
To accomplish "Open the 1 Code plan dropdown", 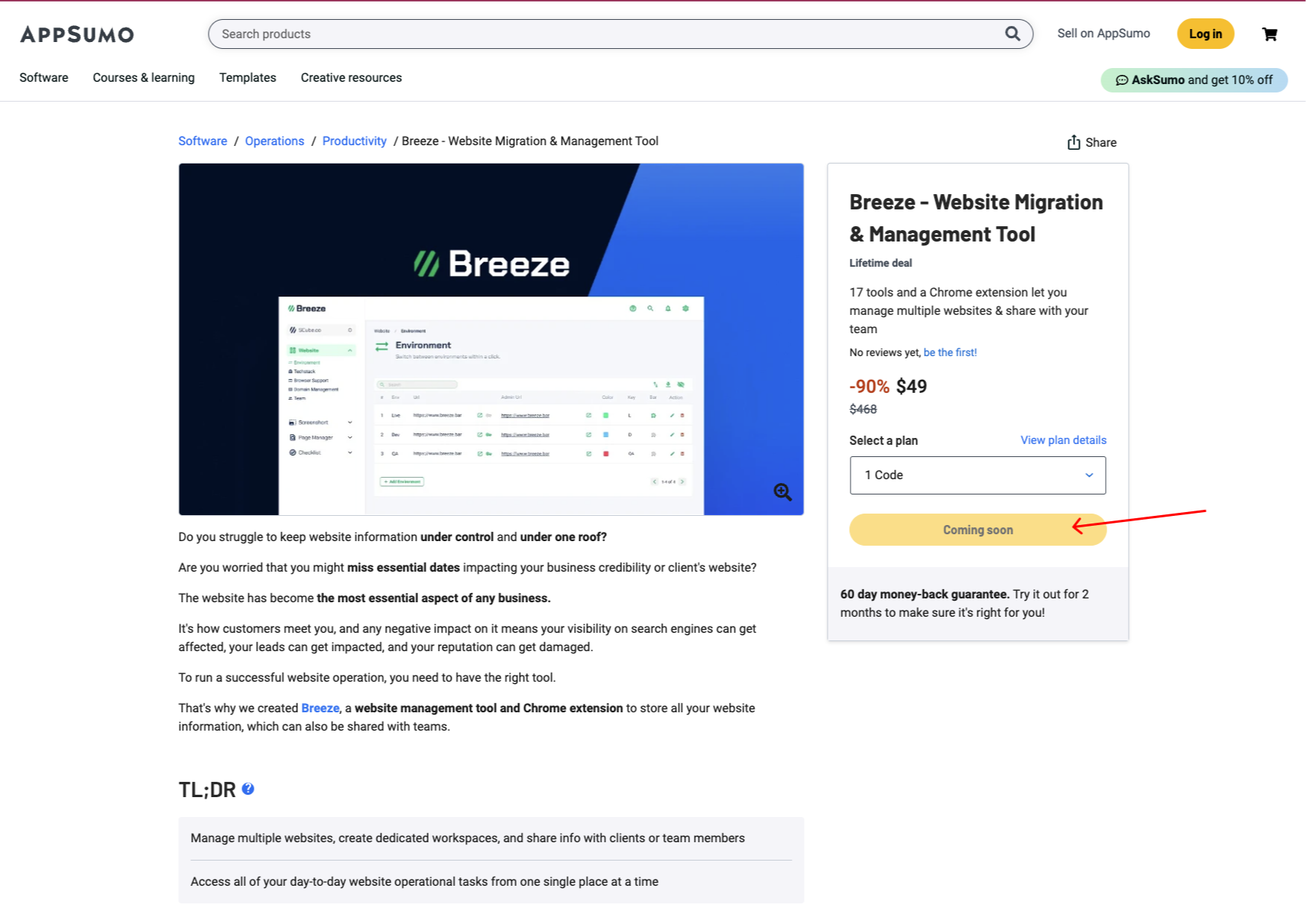I will tap(977, 475).
